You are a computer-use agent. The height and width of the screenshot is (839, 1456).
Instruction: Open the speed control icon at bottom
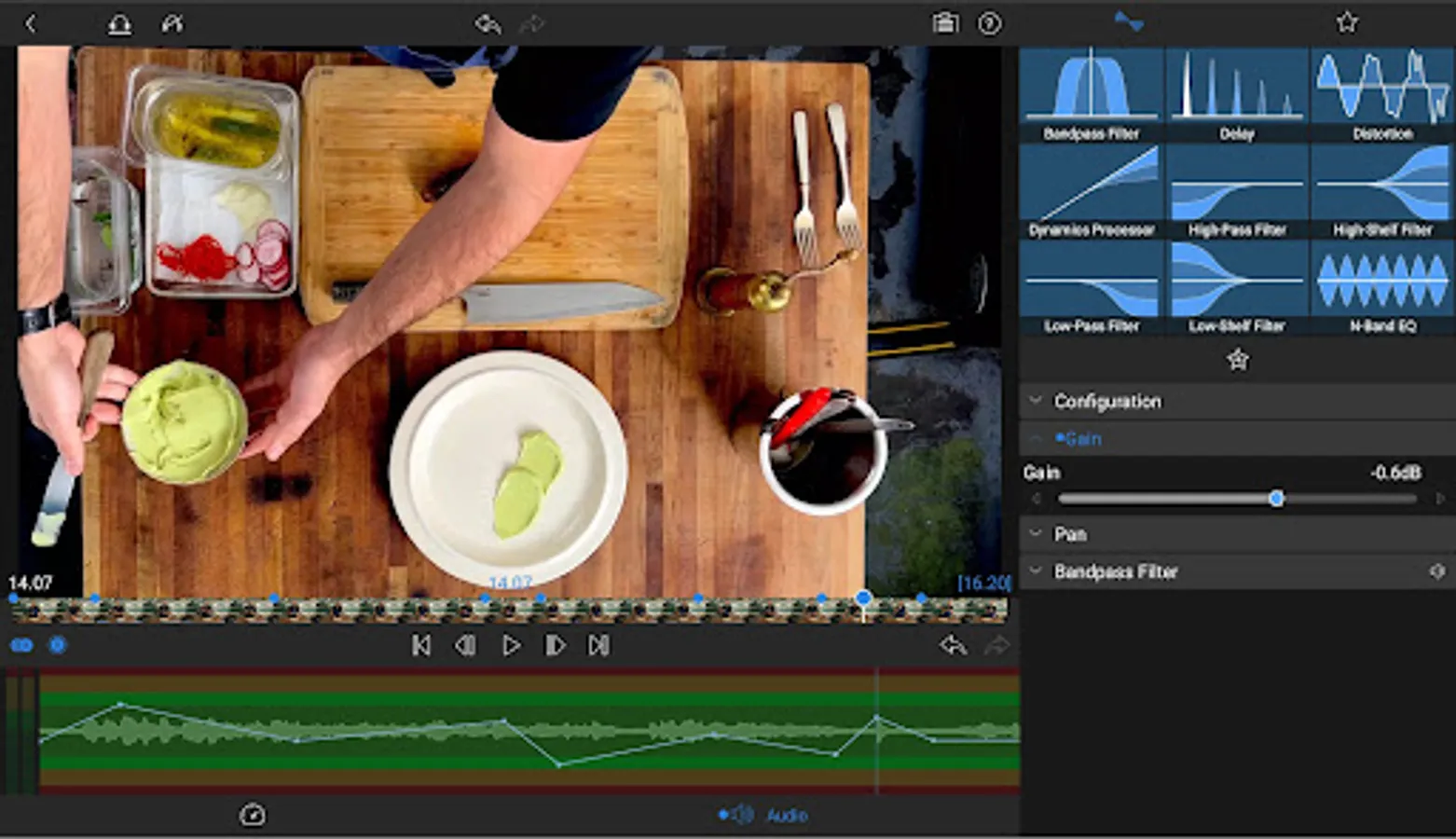(253, 815)
